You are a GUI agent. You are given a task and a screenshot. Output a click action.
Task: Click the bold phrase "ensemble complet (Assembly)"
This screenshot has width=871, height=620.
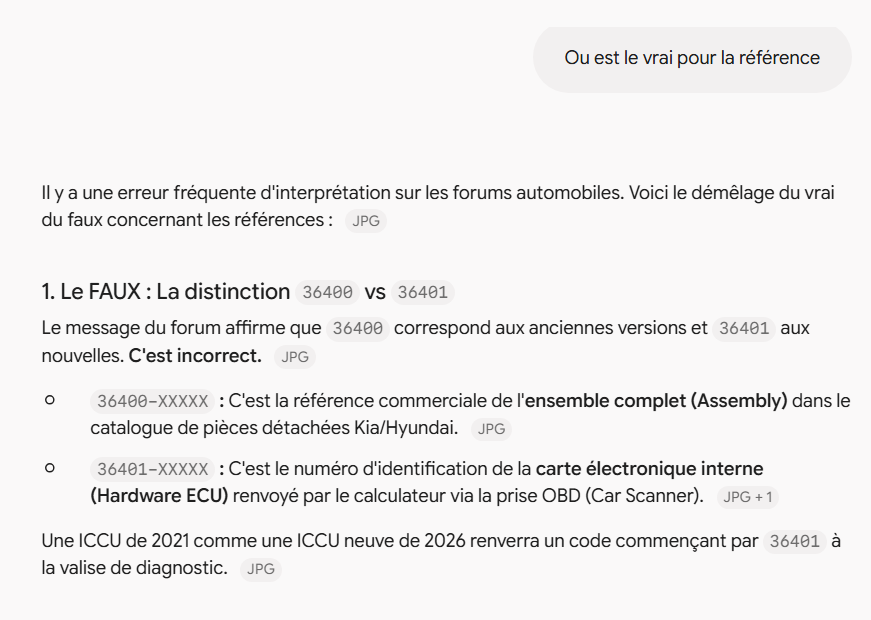point(656,401)
